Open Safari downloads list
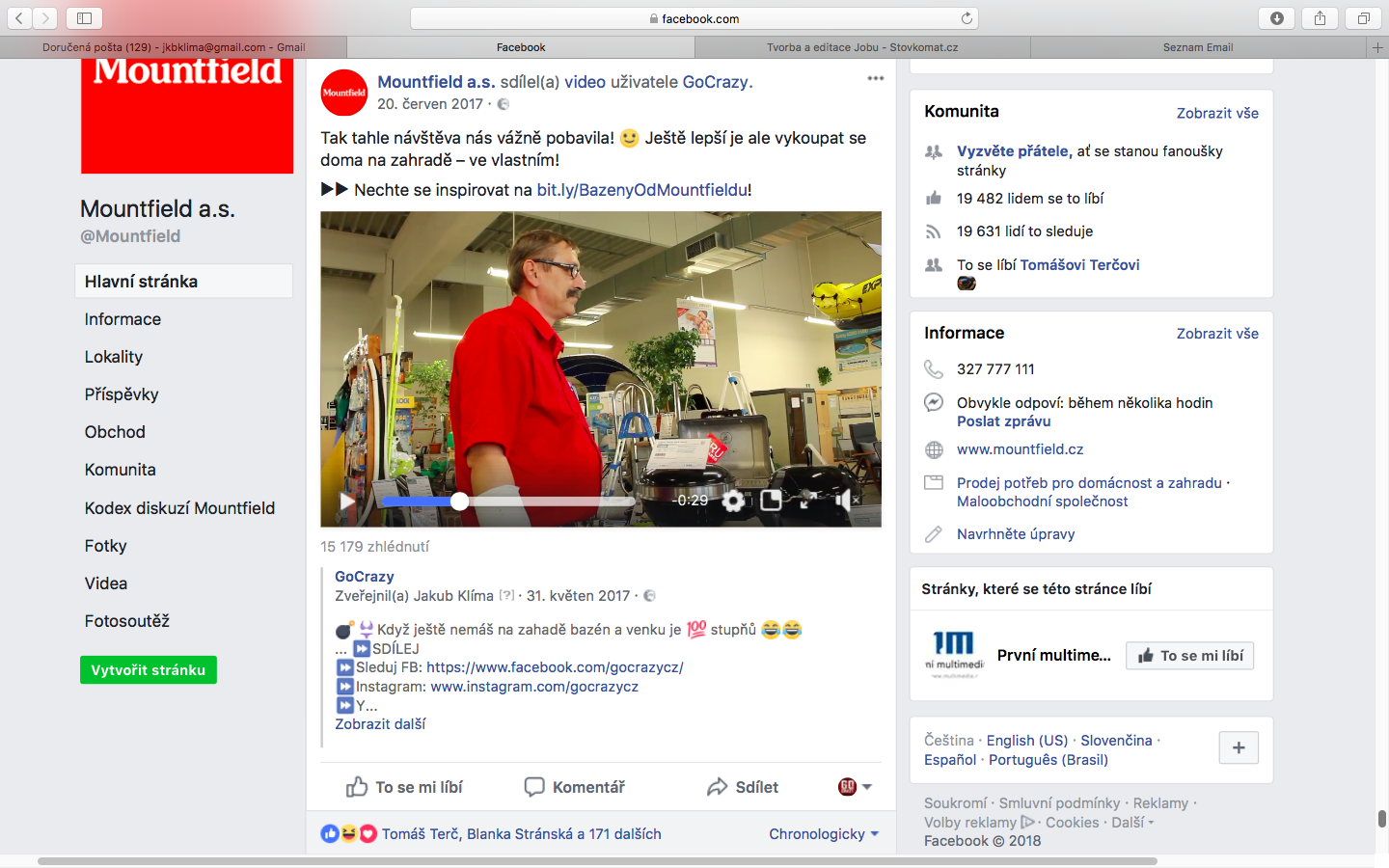The height and width of the screenshot is (868, 1389). 1277,18
